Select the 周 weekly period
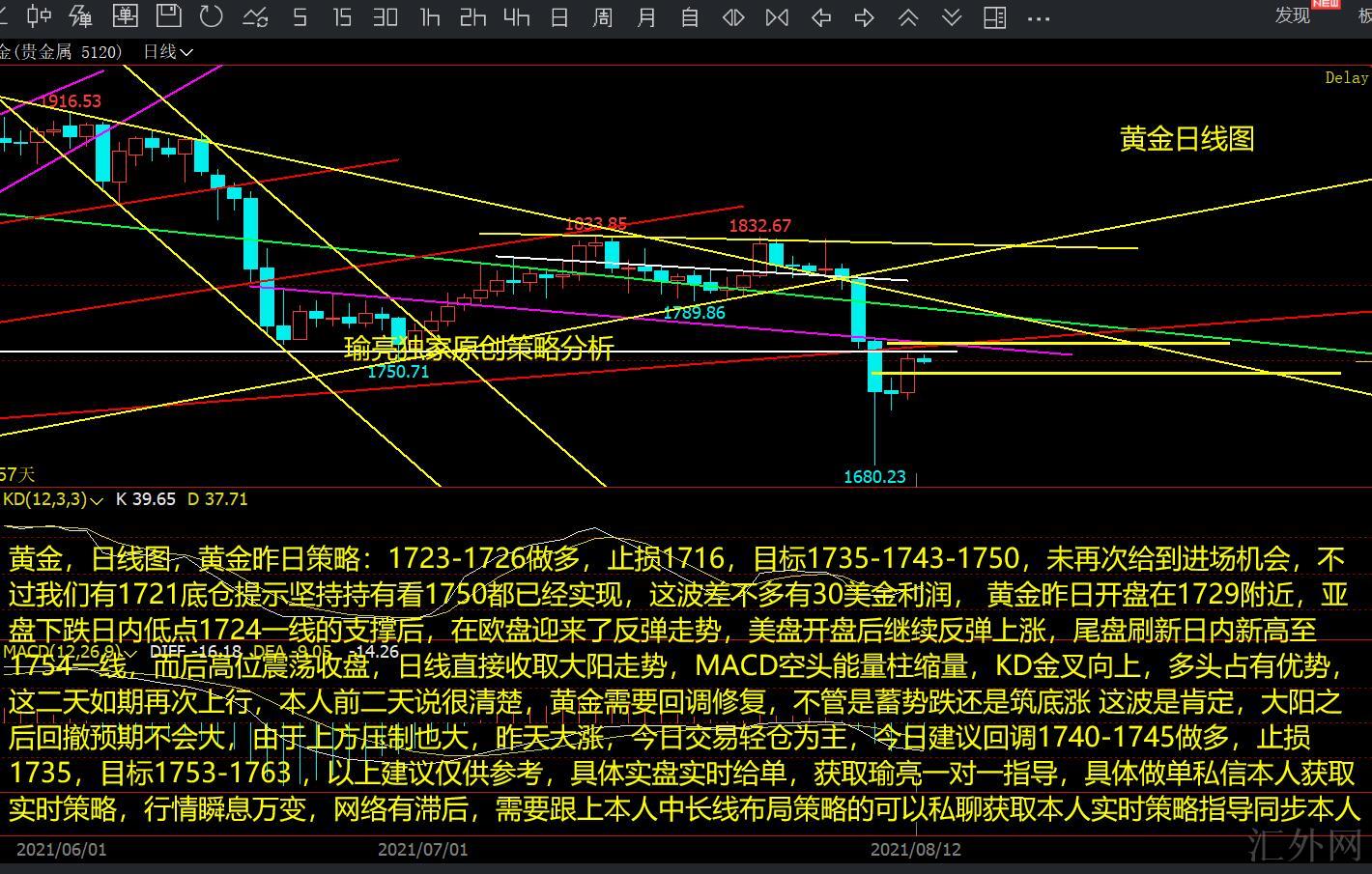1372x874 pixels. pyautogui.click(x=603, y=17)
